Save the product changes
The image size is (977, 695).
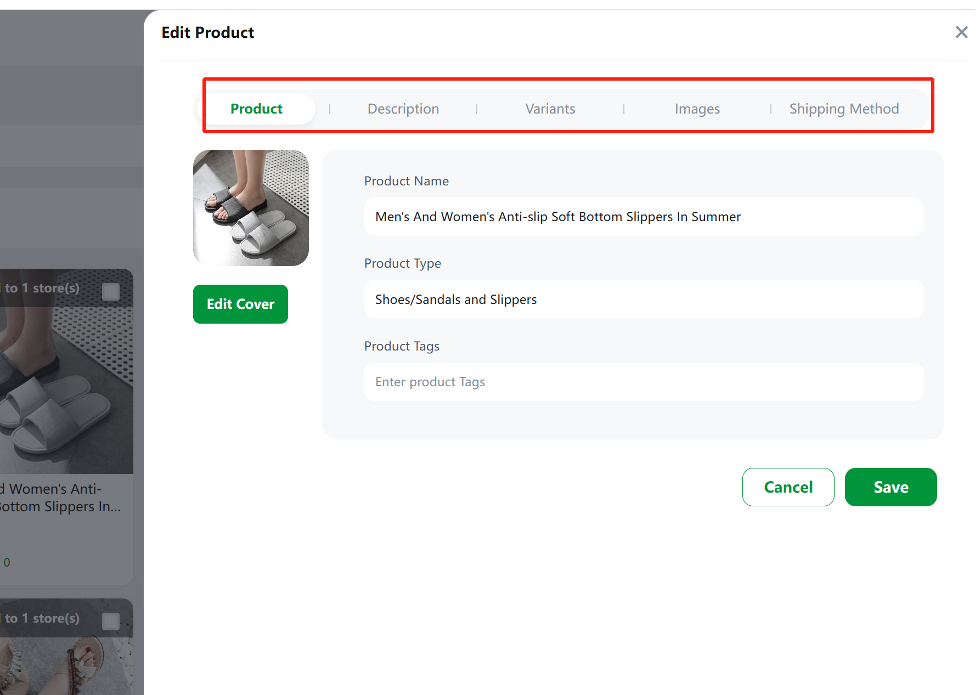[890, 487]
